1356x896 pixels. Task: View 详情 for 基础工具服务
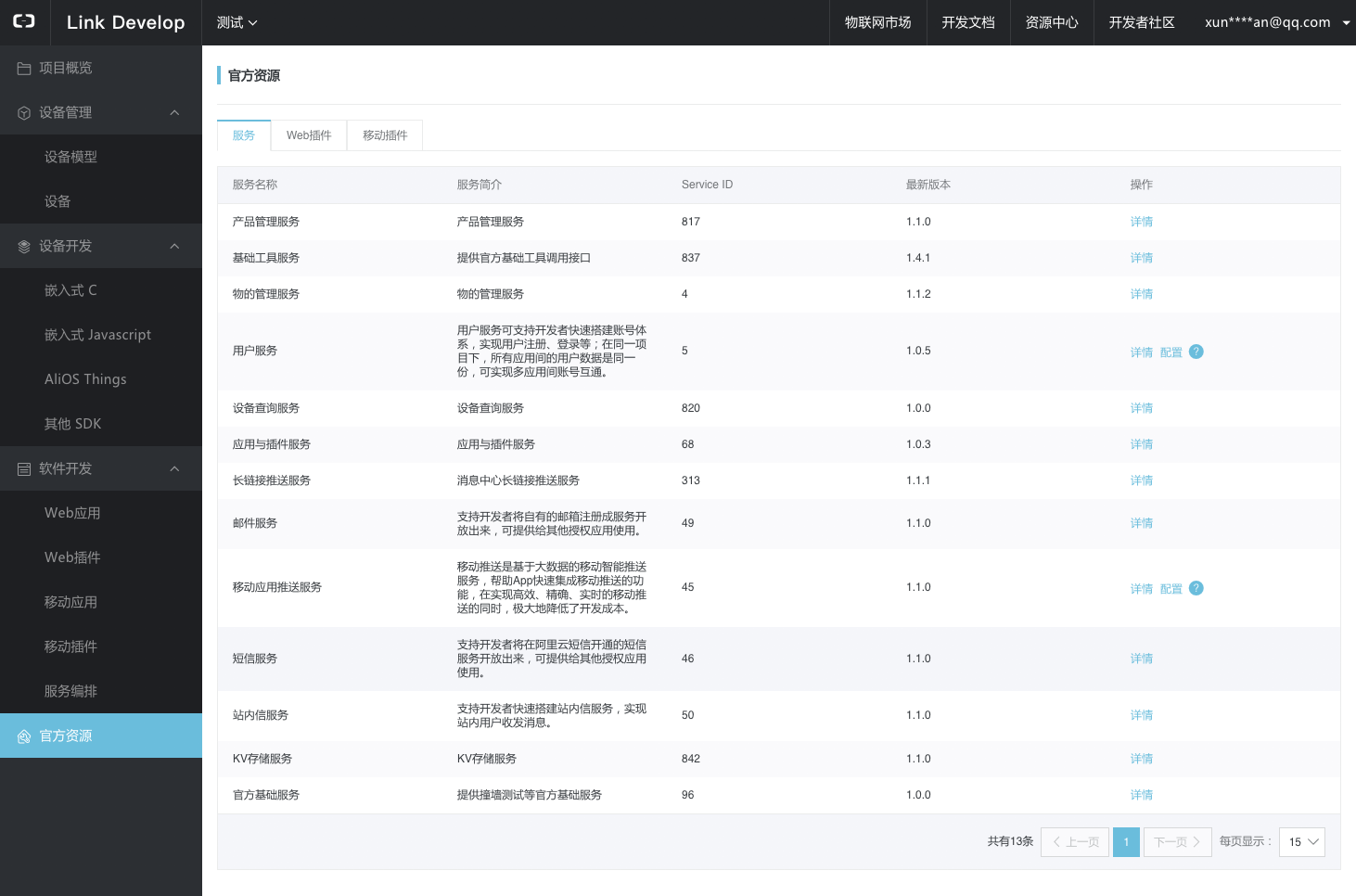coord(1142,259)
